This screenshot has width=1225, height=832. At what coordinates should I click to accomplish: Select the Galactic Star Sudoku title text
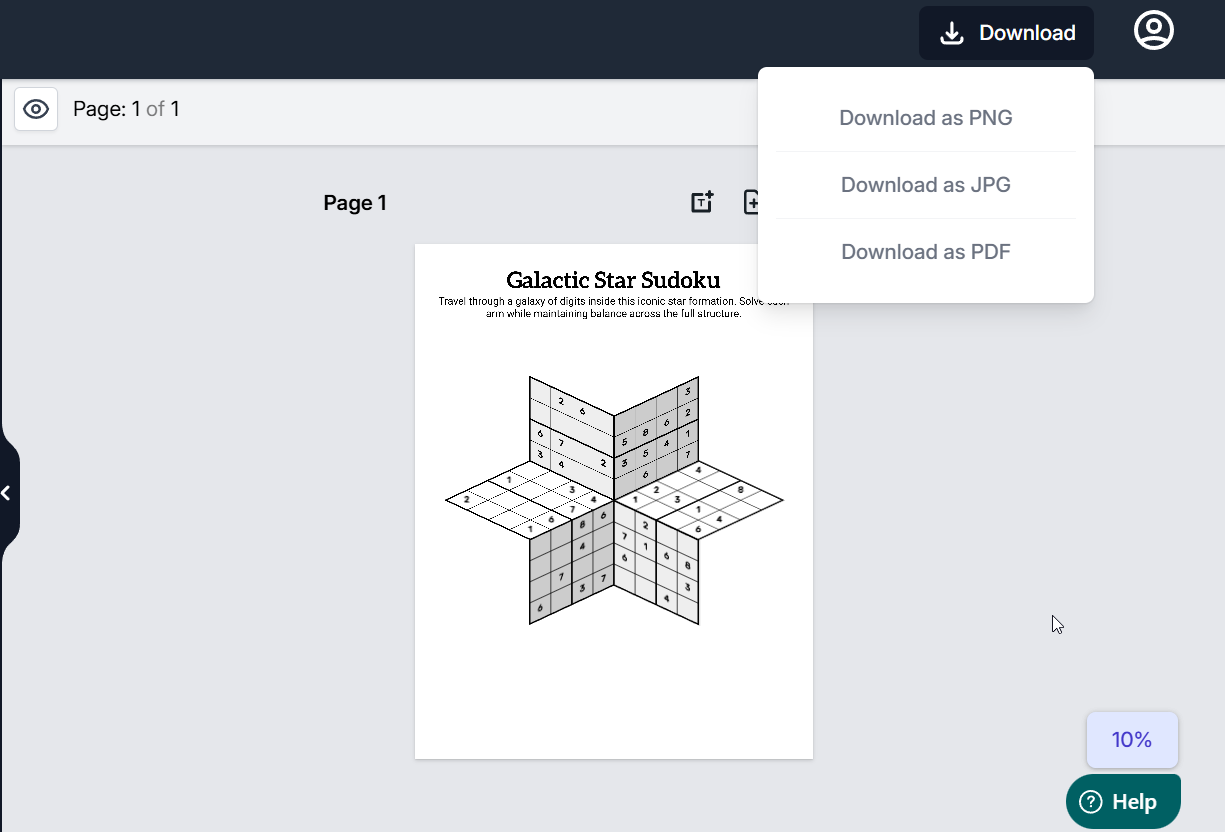click(x=613, y=280)
